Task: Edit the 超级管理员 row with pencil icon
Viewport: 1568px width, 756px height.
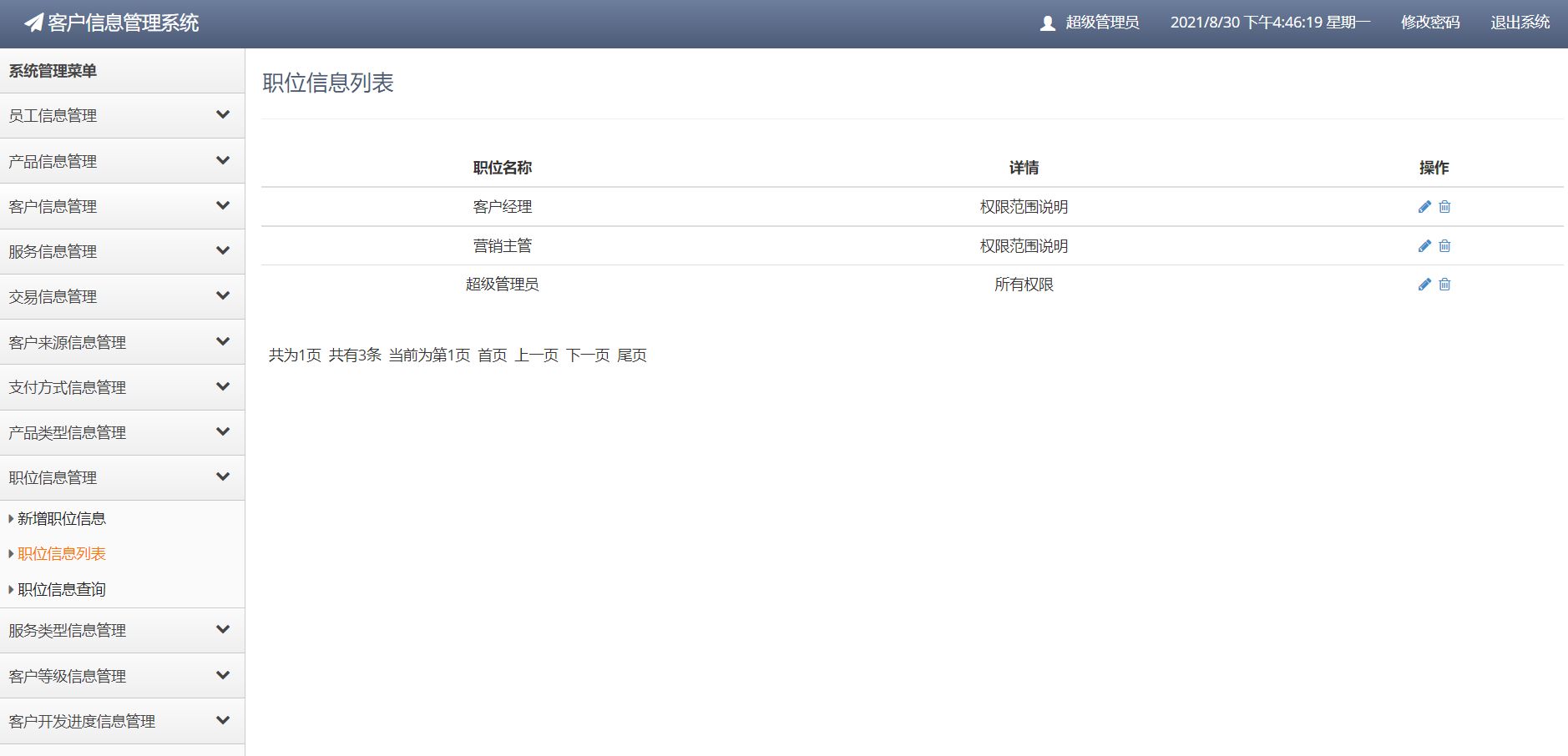Action: point(1424,285)
